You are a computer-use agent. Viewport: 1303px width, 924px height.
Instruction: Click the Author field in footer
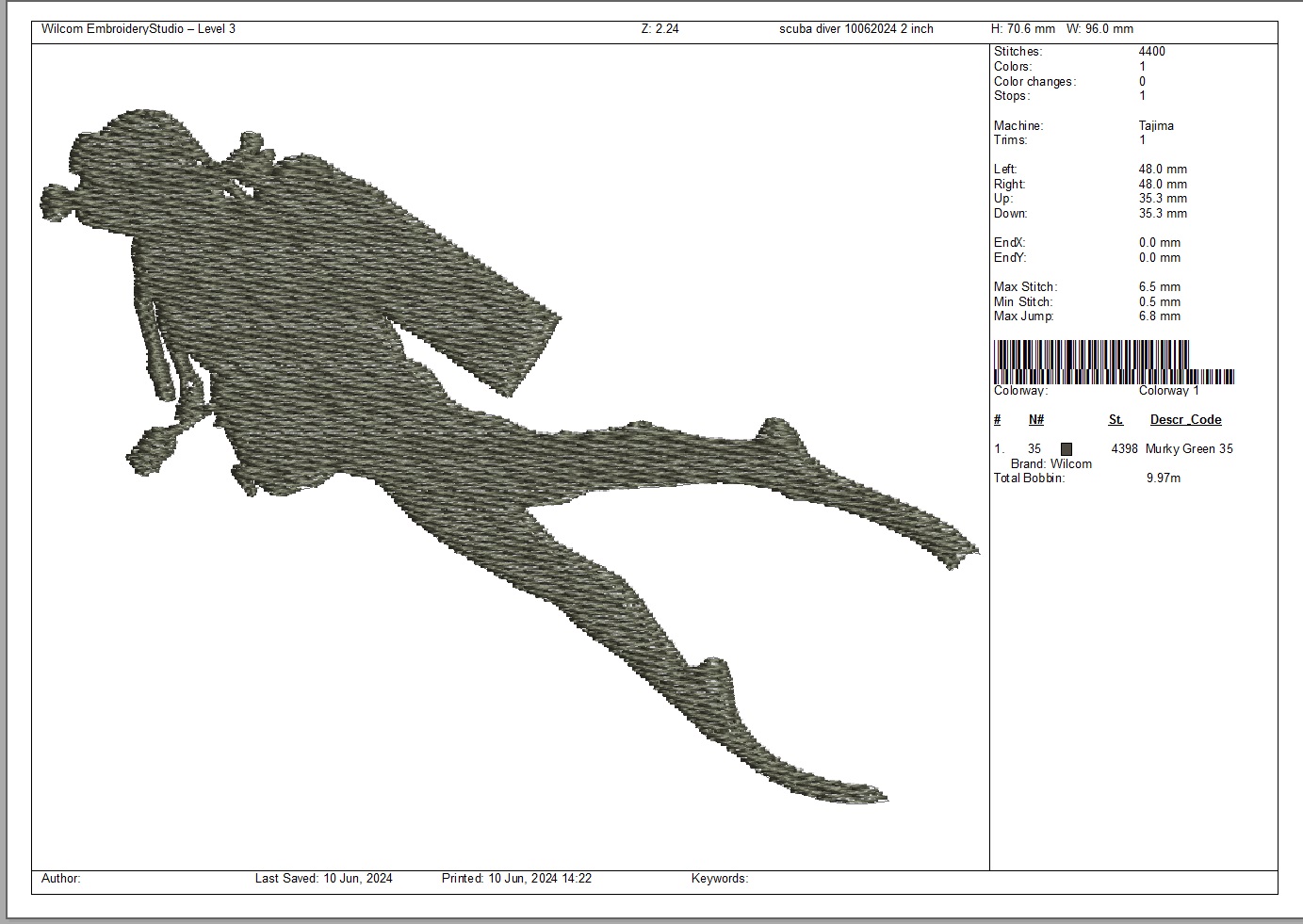(x=61, y=879)
